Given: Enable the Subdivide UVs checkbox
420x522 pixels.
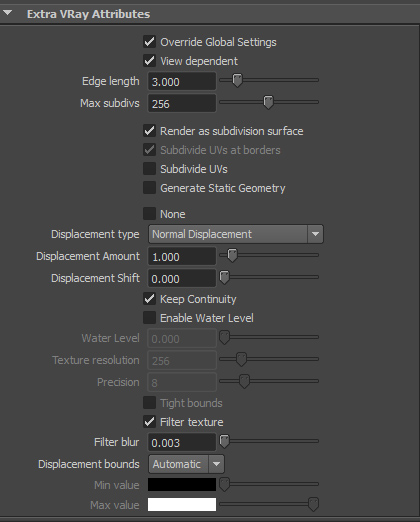Looking at the screenshot, I should coord(149,169).
